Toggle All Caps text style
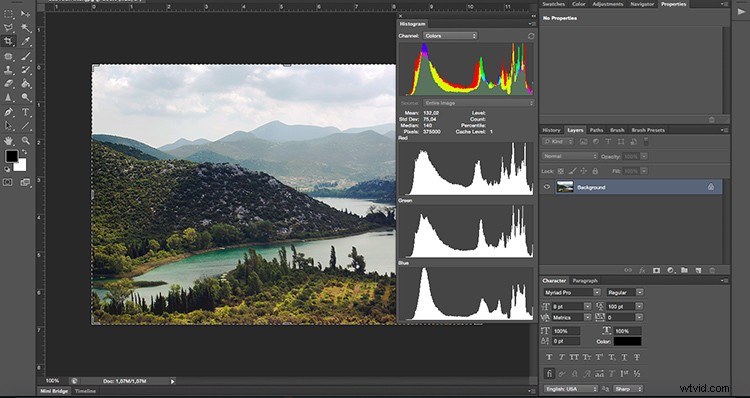This screenshot has width=750, height=398. click(574, 357)
